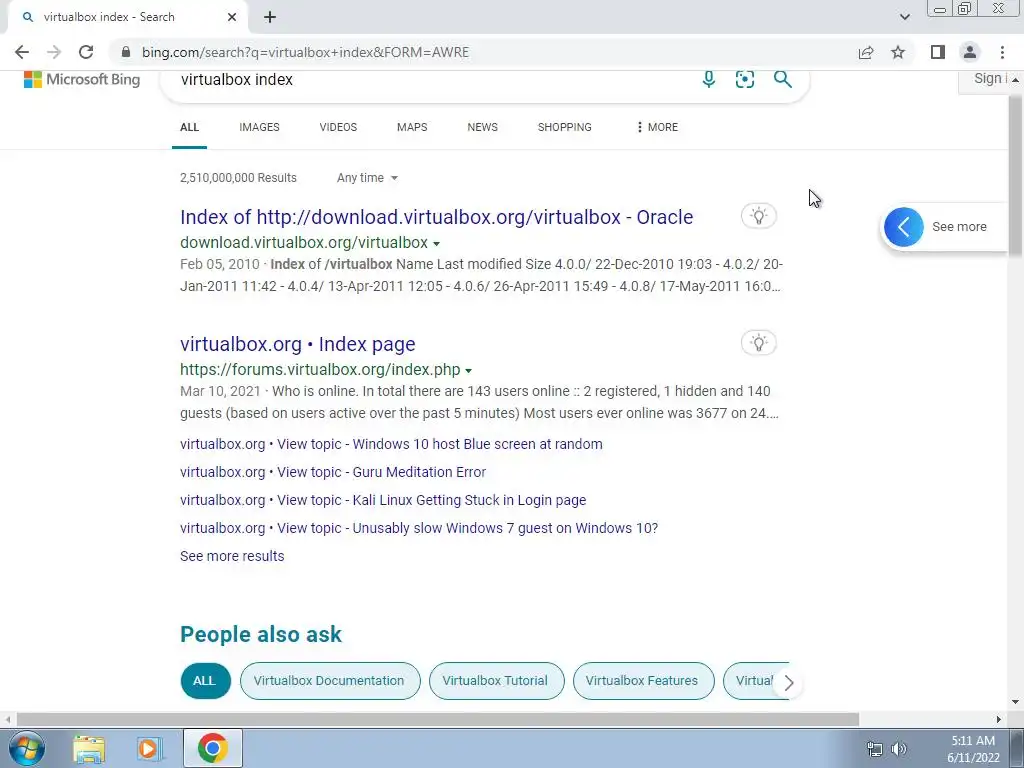Click the share page icon in address bar
Image resolution: width=1024 pixels, height=768 pixels.
click(866, 52)
